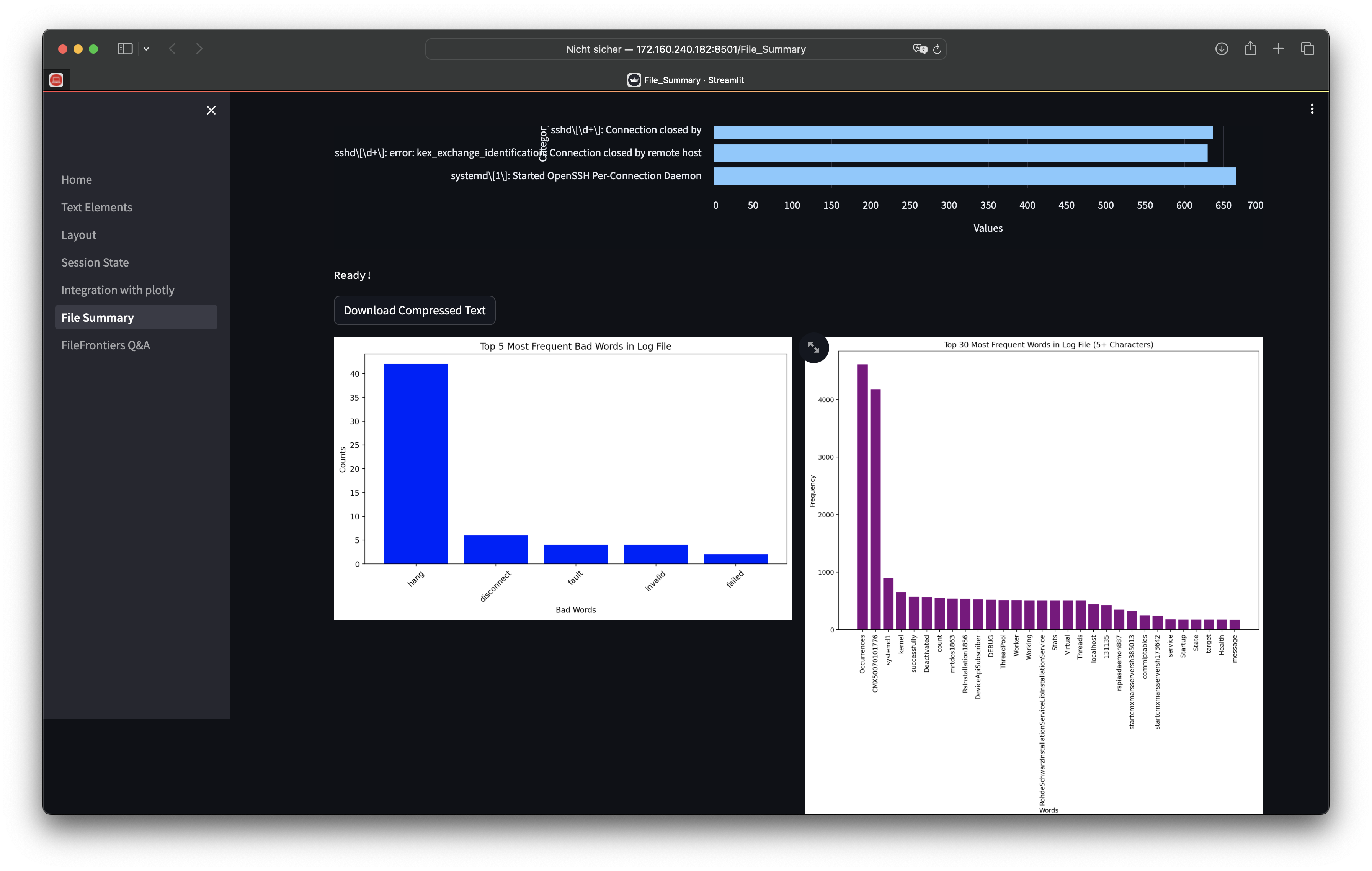1372x871 pixels.
Task: Open Integration with plotly page
Action: (x=118, y=290)
